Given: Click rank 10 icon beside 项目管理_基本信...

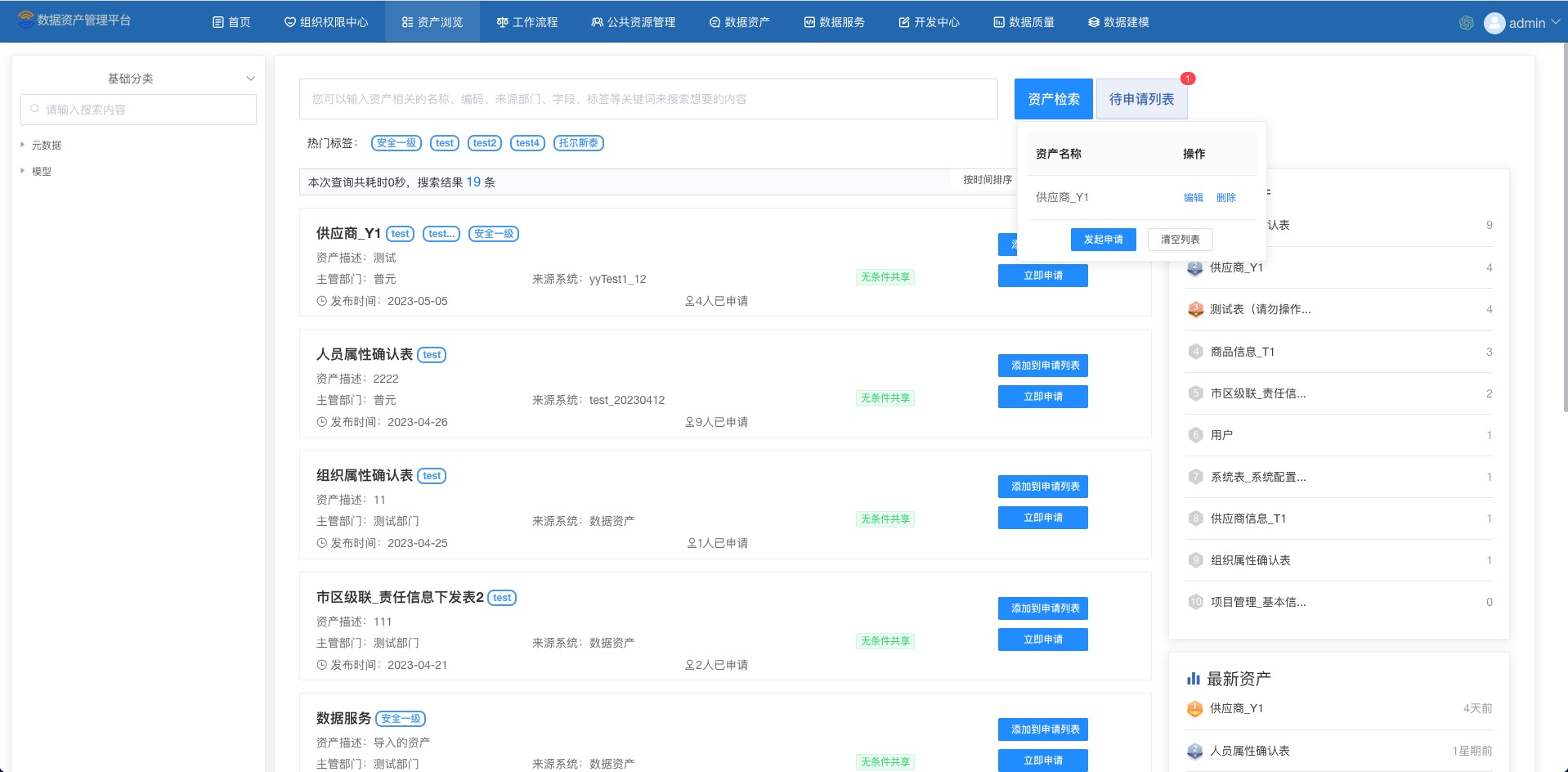Looking at the screenshot, I should click(1195, 602).
